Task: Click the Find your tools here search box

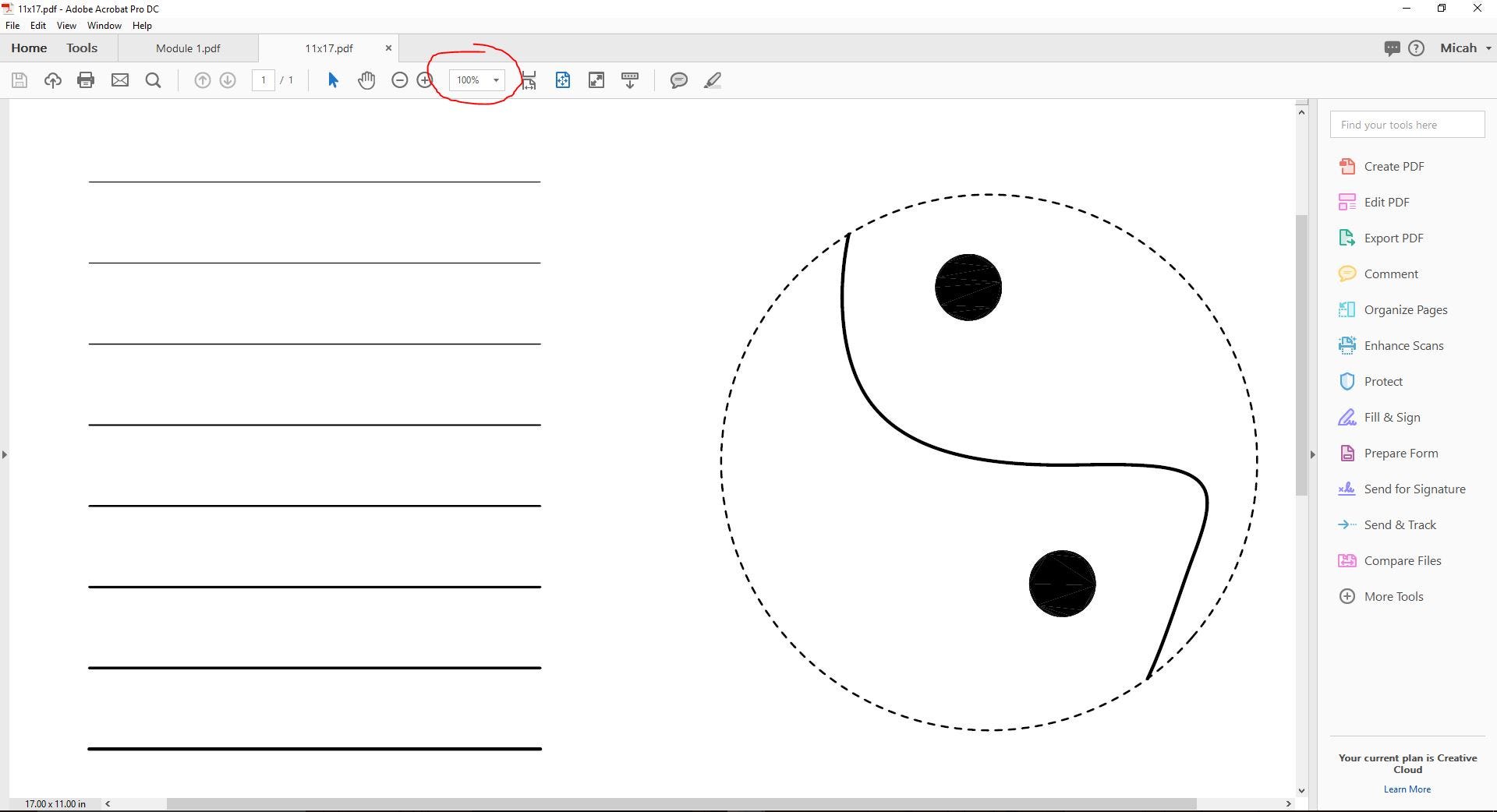Action: tap(1407, 125)
